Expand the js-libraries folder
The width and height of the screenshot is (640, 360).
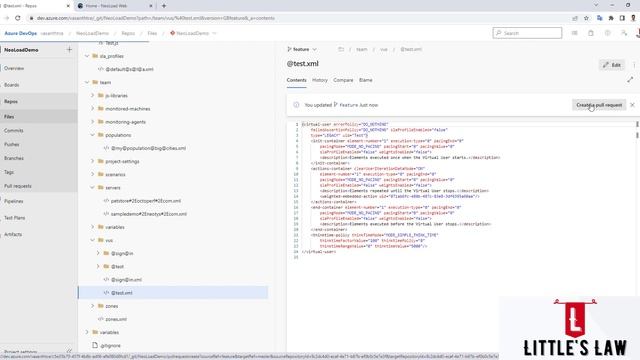93,95
